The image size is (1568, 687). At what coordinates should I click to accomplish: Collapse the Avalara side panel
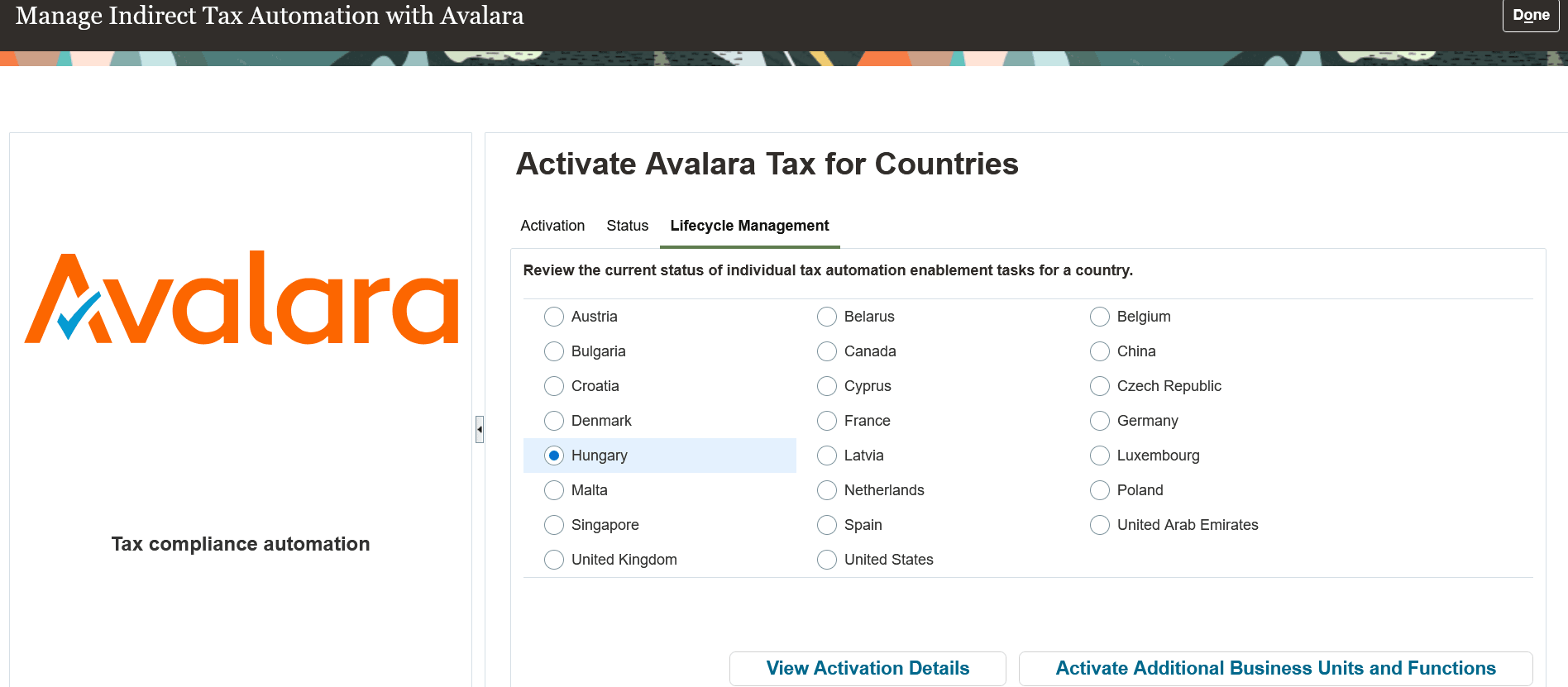(x=480, y=430)
